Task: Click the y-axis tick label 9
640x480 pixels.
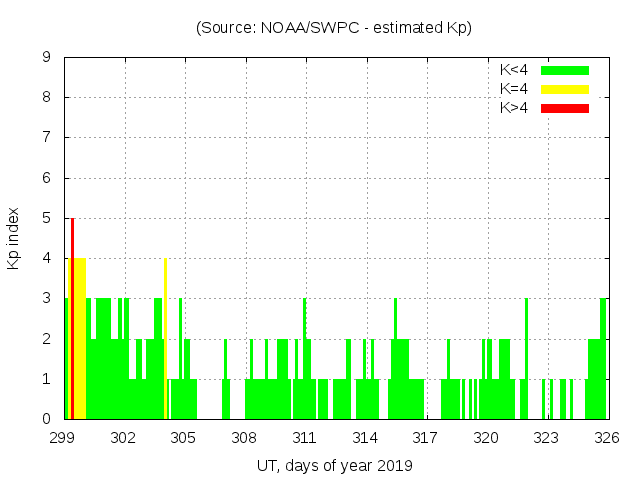Action: tap(46, 58)
